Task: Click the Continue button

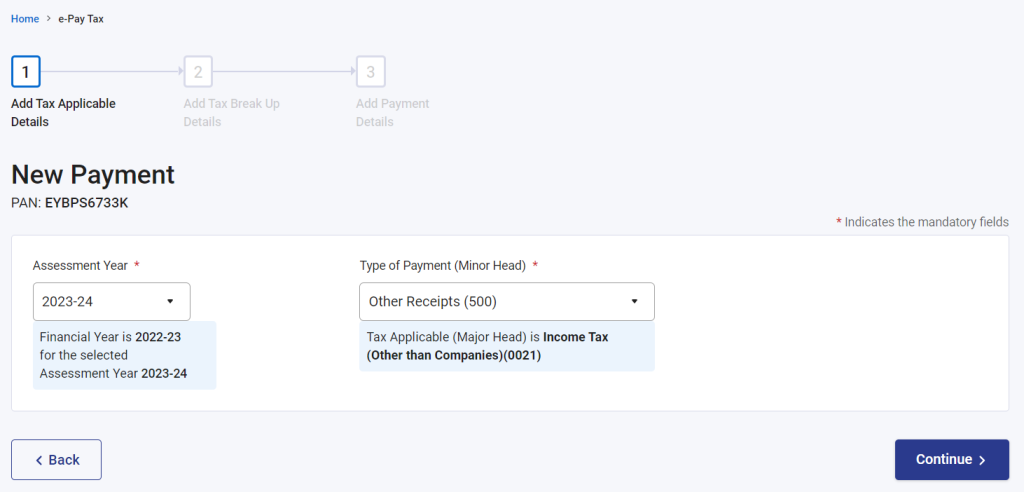Action: (952, 460)
